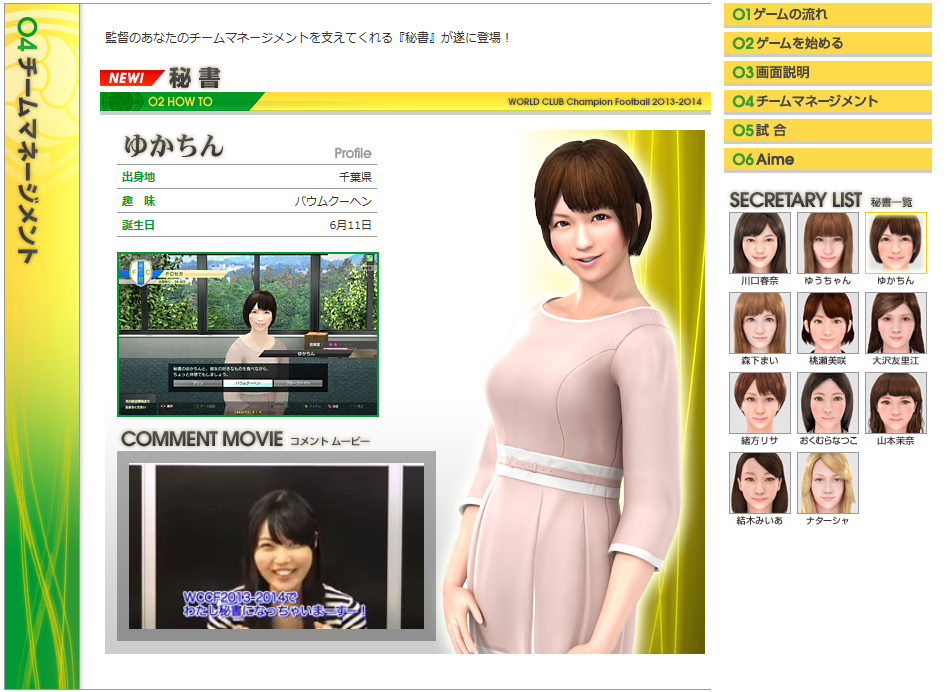947x692 pixels.
Task: Click the ナターシャ name caption
Action: pyautogui.click(x=827, y=521)
